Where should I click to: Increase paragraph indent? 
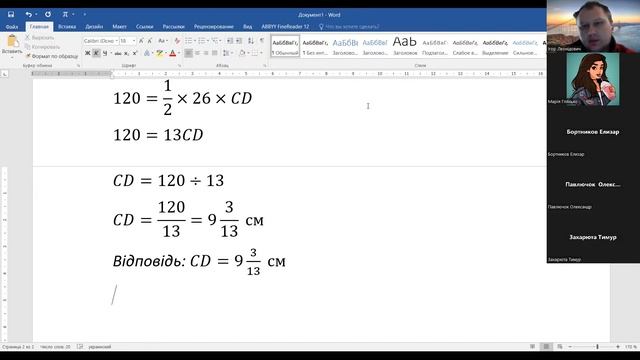pyautogui.click(x=239, y=41)
